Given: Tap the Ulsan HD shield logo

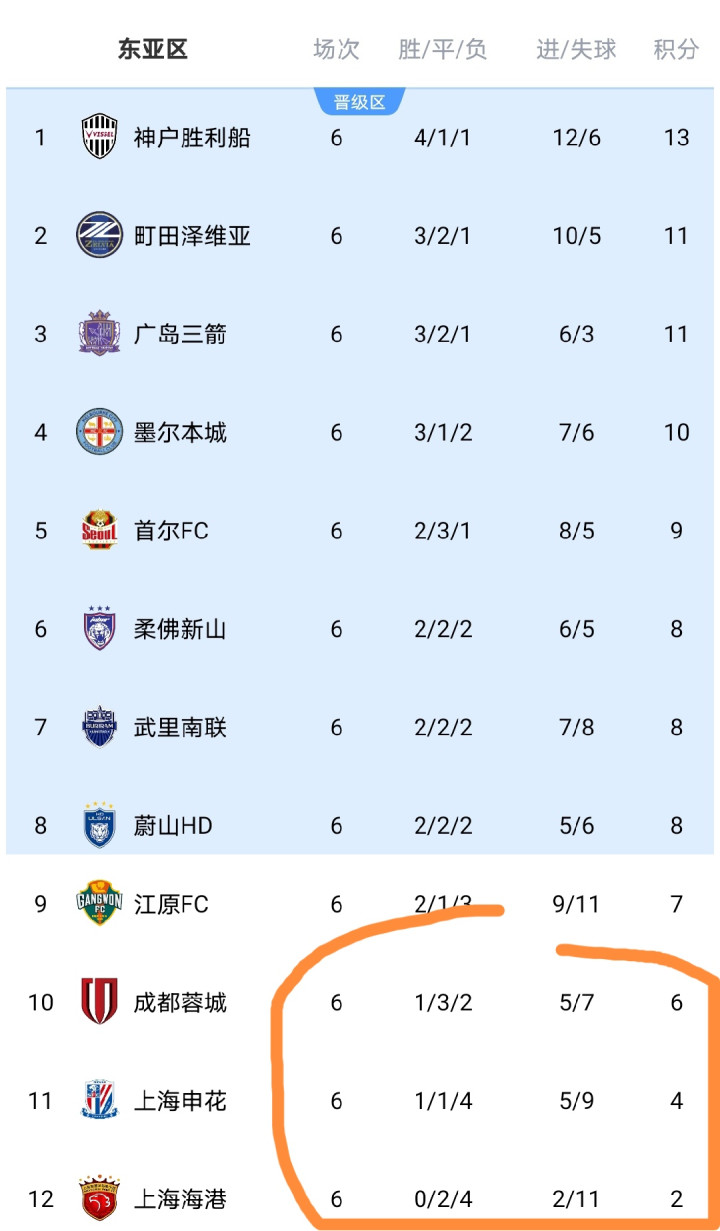Looking at the screenshot, I should point(100,825).
